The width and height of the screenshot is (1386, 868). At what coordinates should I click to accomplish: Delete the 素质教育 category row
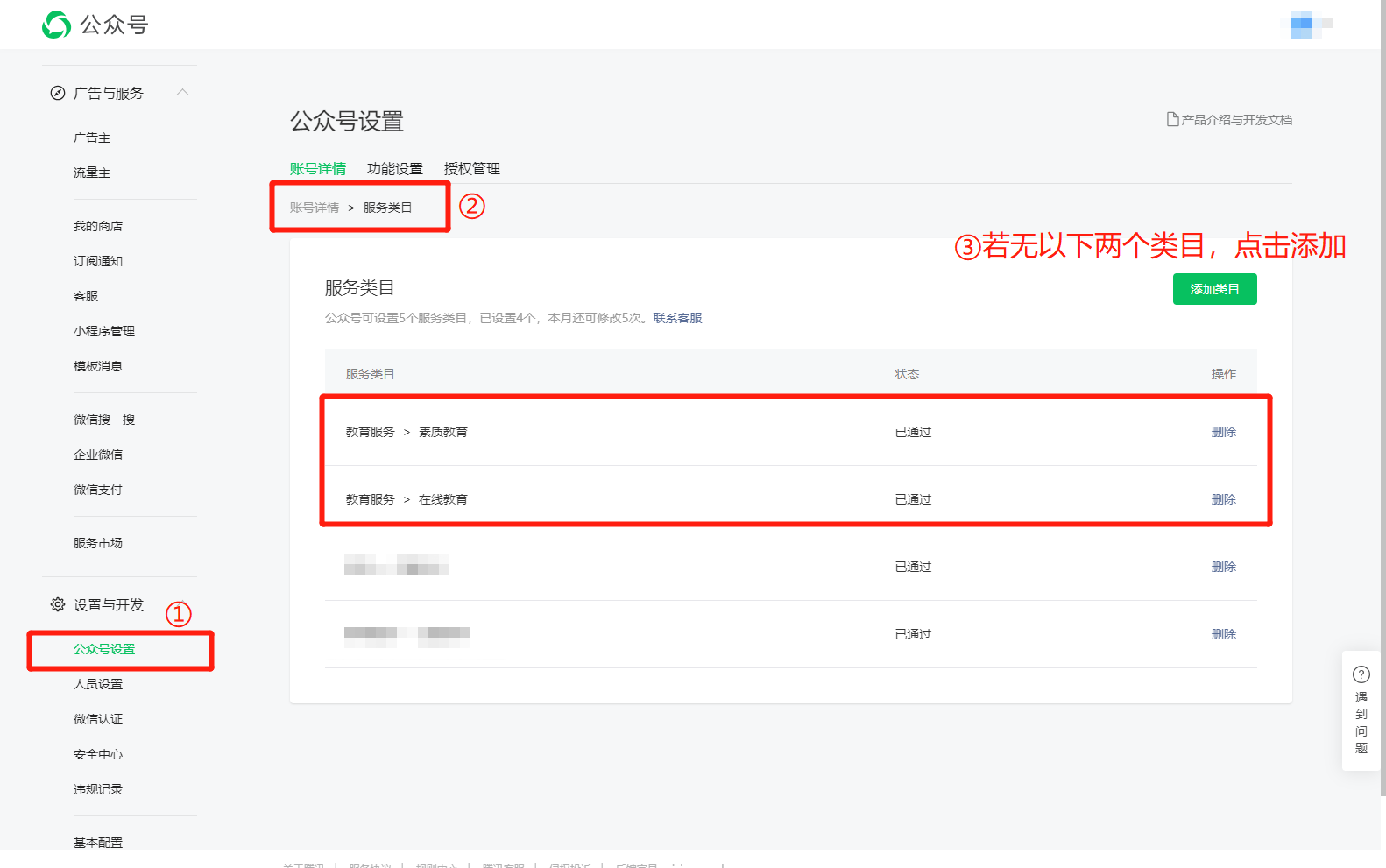(1224, 432)
